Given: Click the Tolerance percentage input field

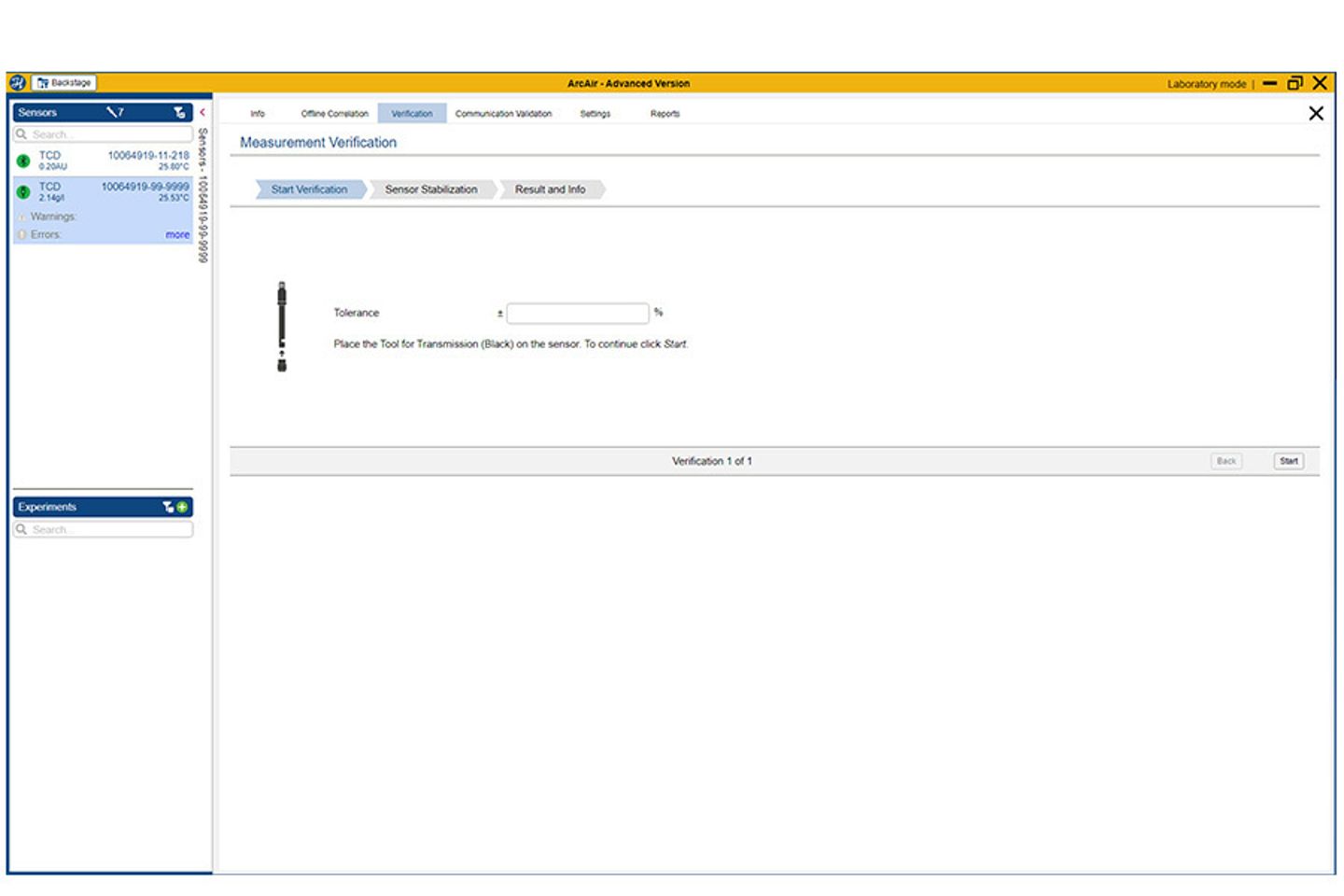Looking at the screenshot, I should tap(578, 313).
